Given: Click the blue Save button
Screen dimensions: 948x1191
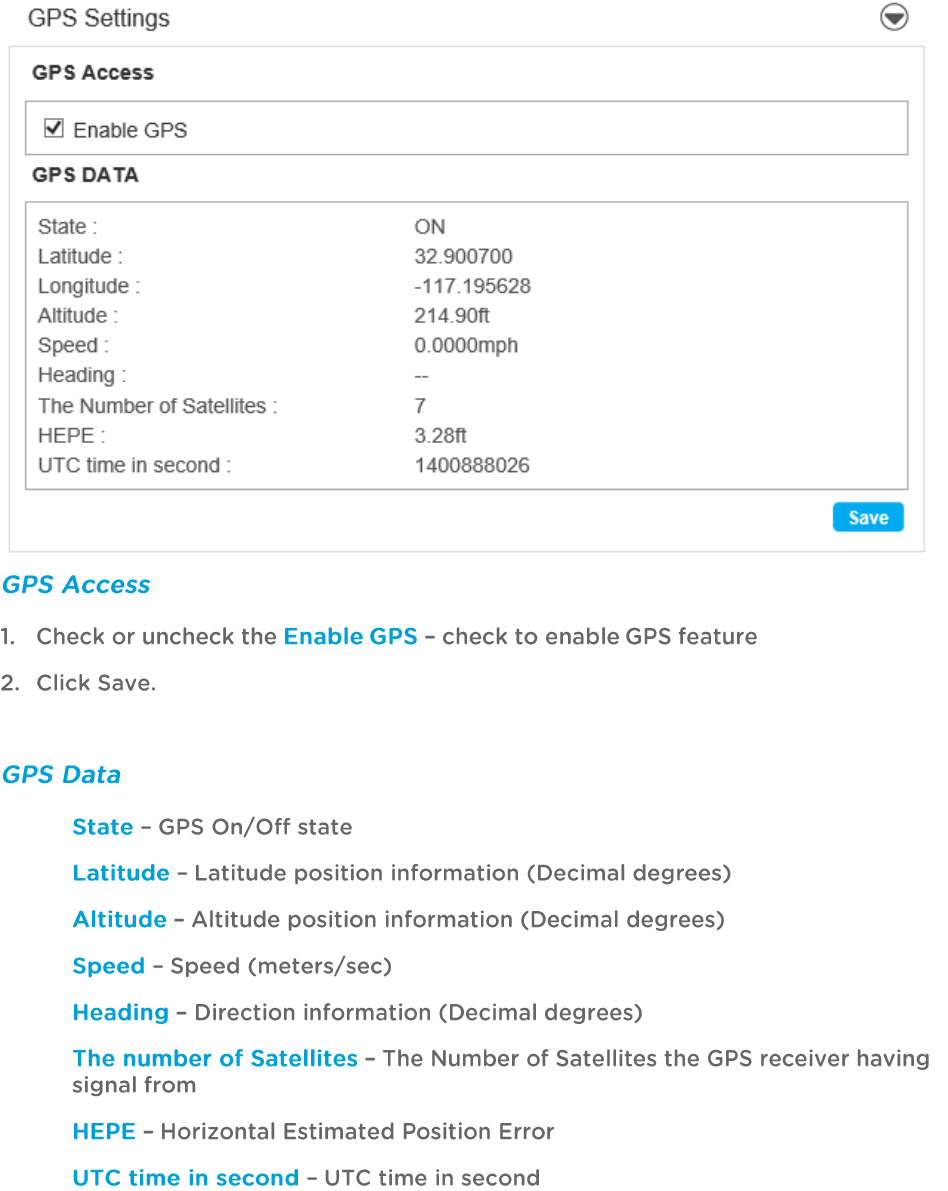Looking at the screenshot, I should click(x=867, y=517).
